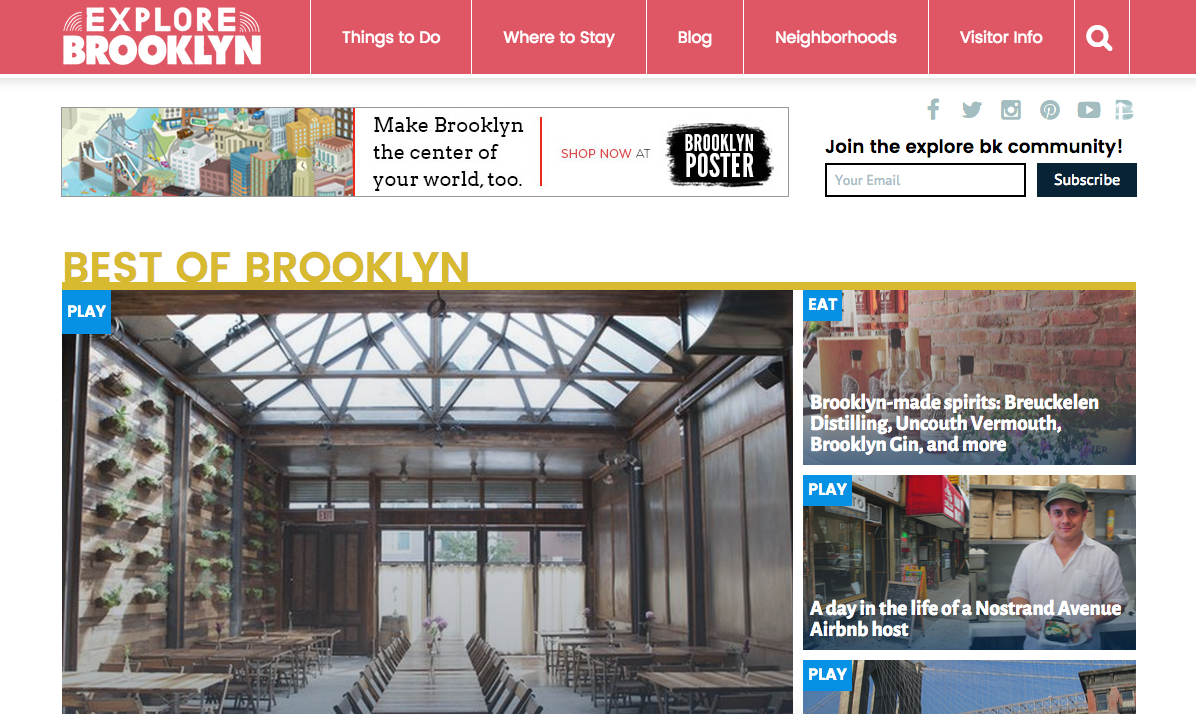1196x714 pixels.
Task: Click the Pinterest icon
Action: point(1050,110)
